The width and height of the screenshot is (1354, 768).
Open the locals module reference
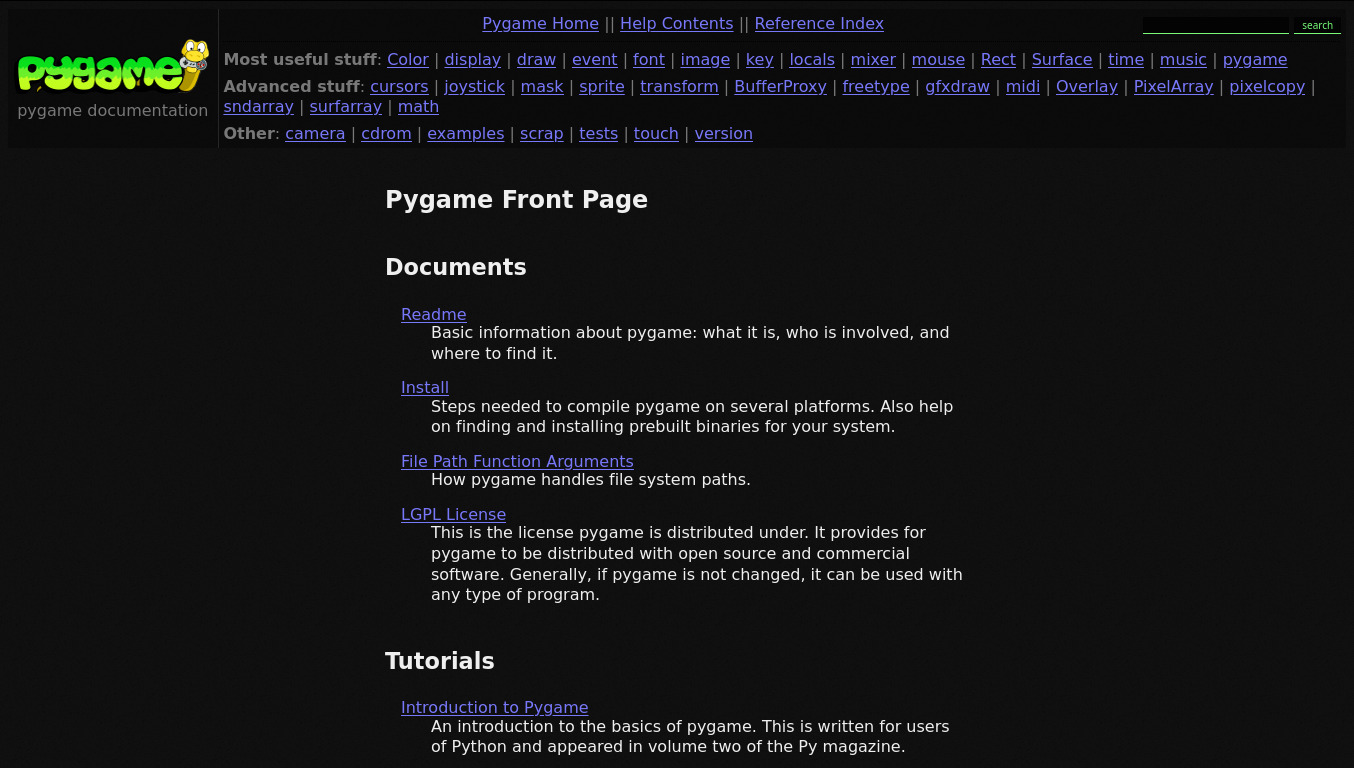812,60
